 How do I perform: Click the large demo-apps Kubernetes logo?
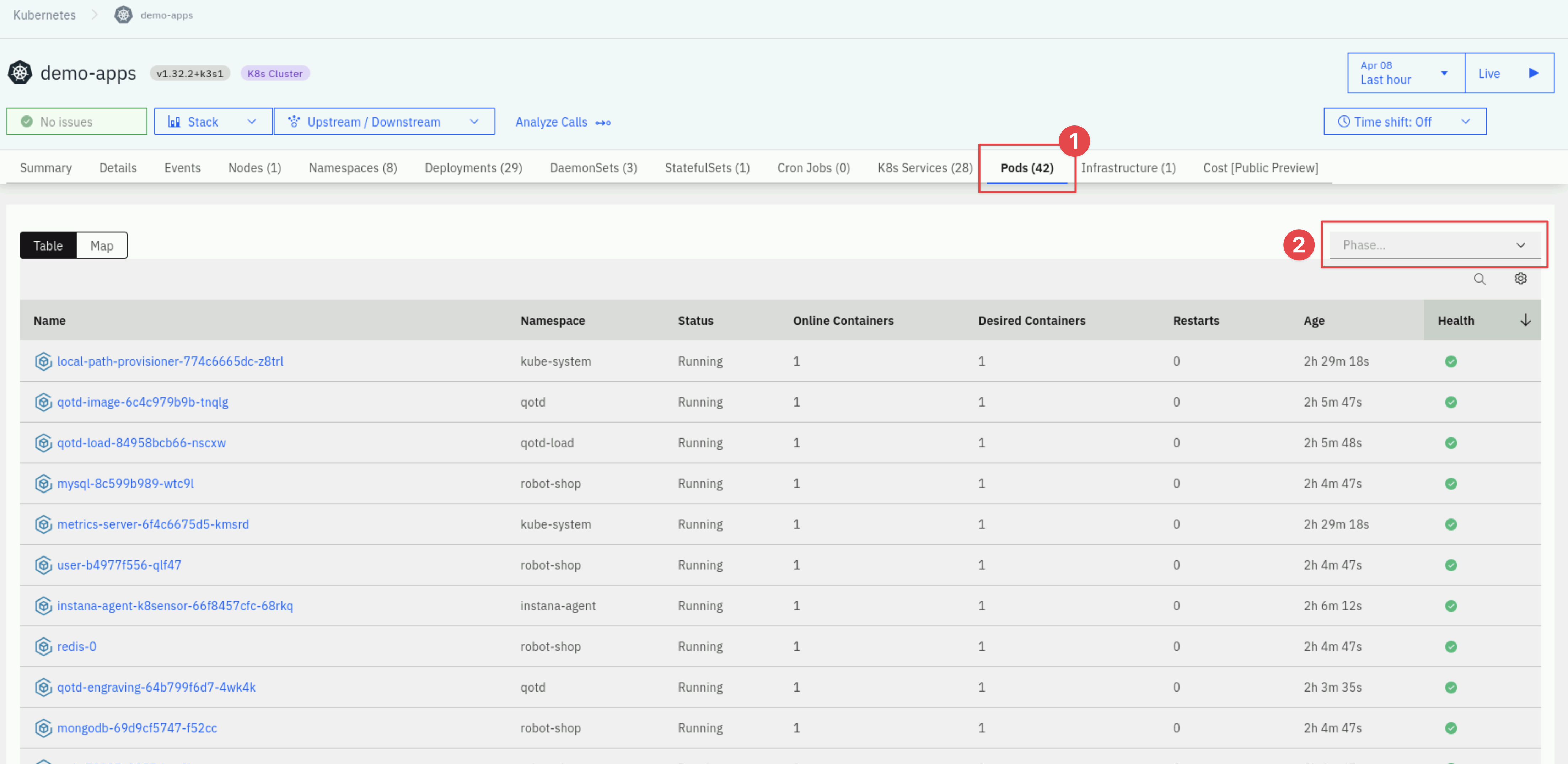pyautogui.click(x=20, y=73)
